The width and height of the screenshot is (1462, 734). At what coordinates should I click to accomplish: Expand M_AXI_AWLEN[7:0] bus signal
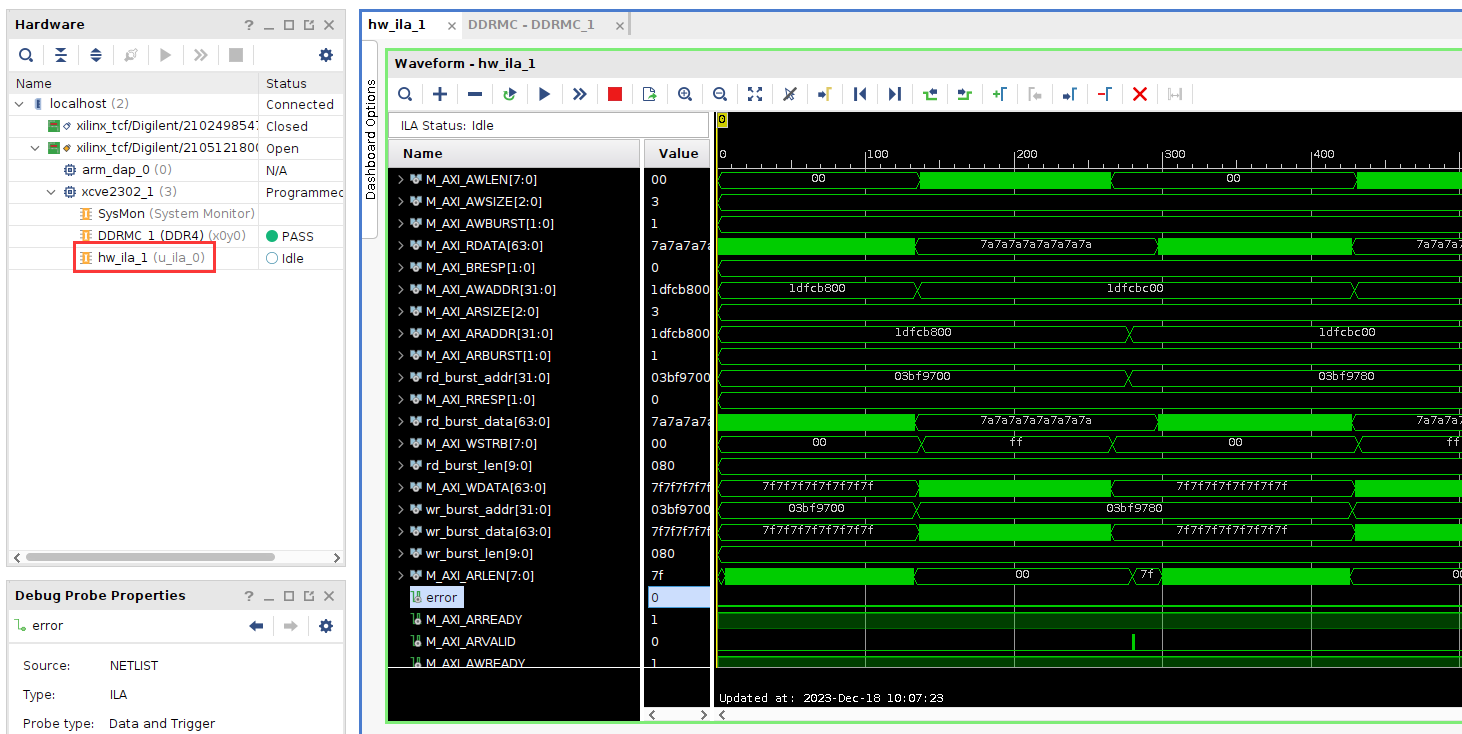(401, 180)
